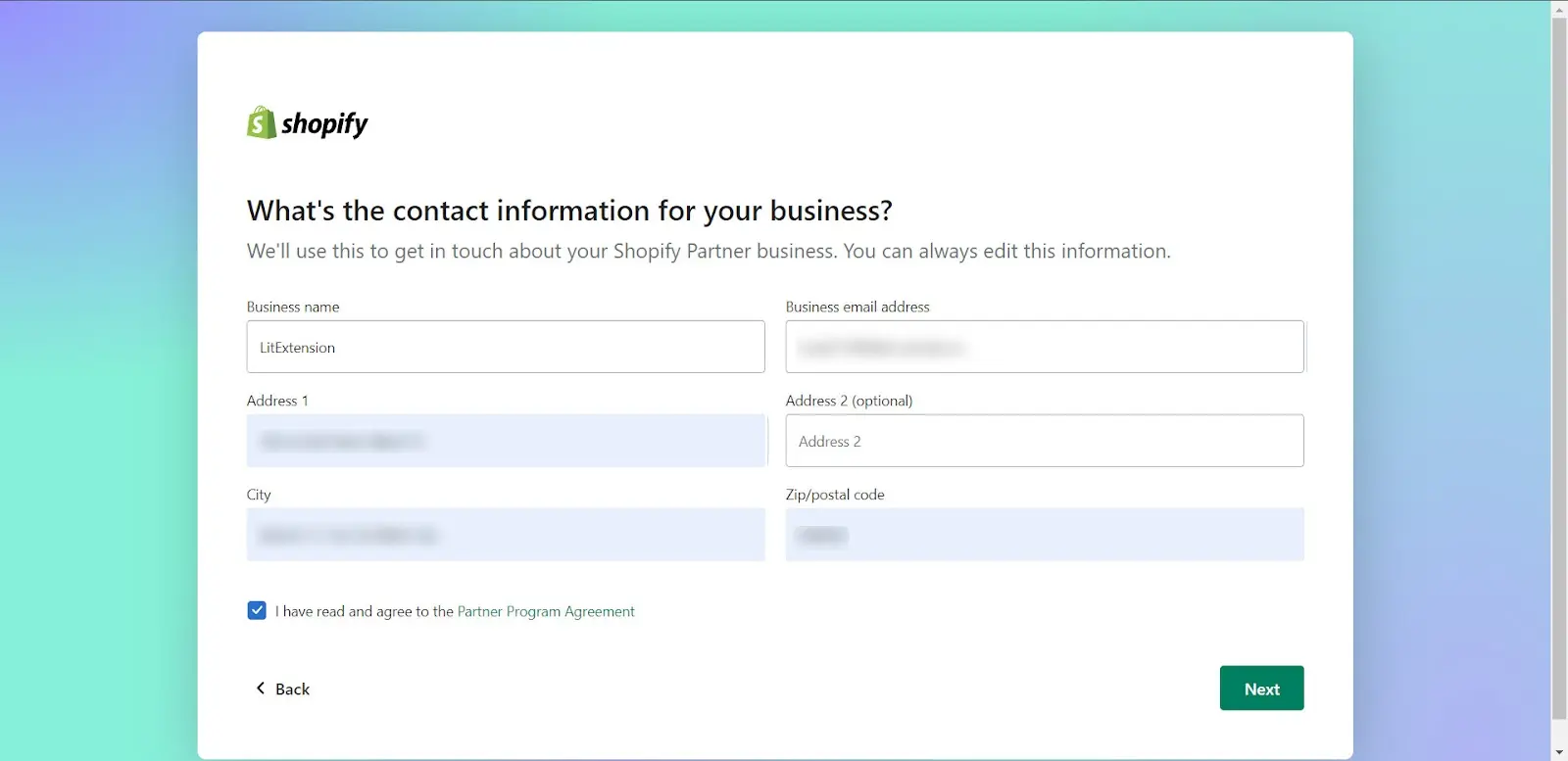Focus the Business name field containing LitExtension
Screen dimensions: 1568x761
point(506,348)
